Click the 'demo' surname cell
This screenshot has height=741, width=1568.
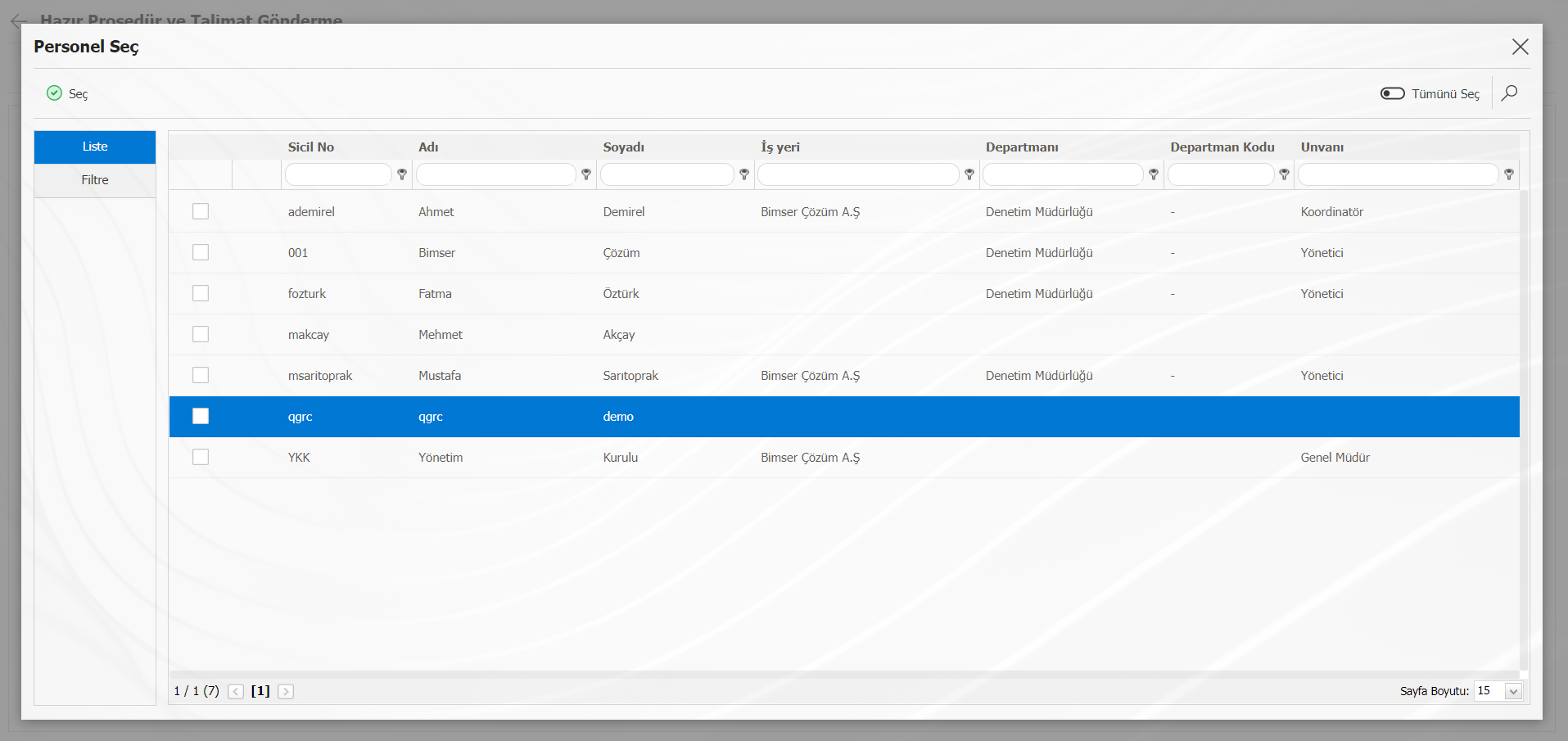(x=618, y=417)
